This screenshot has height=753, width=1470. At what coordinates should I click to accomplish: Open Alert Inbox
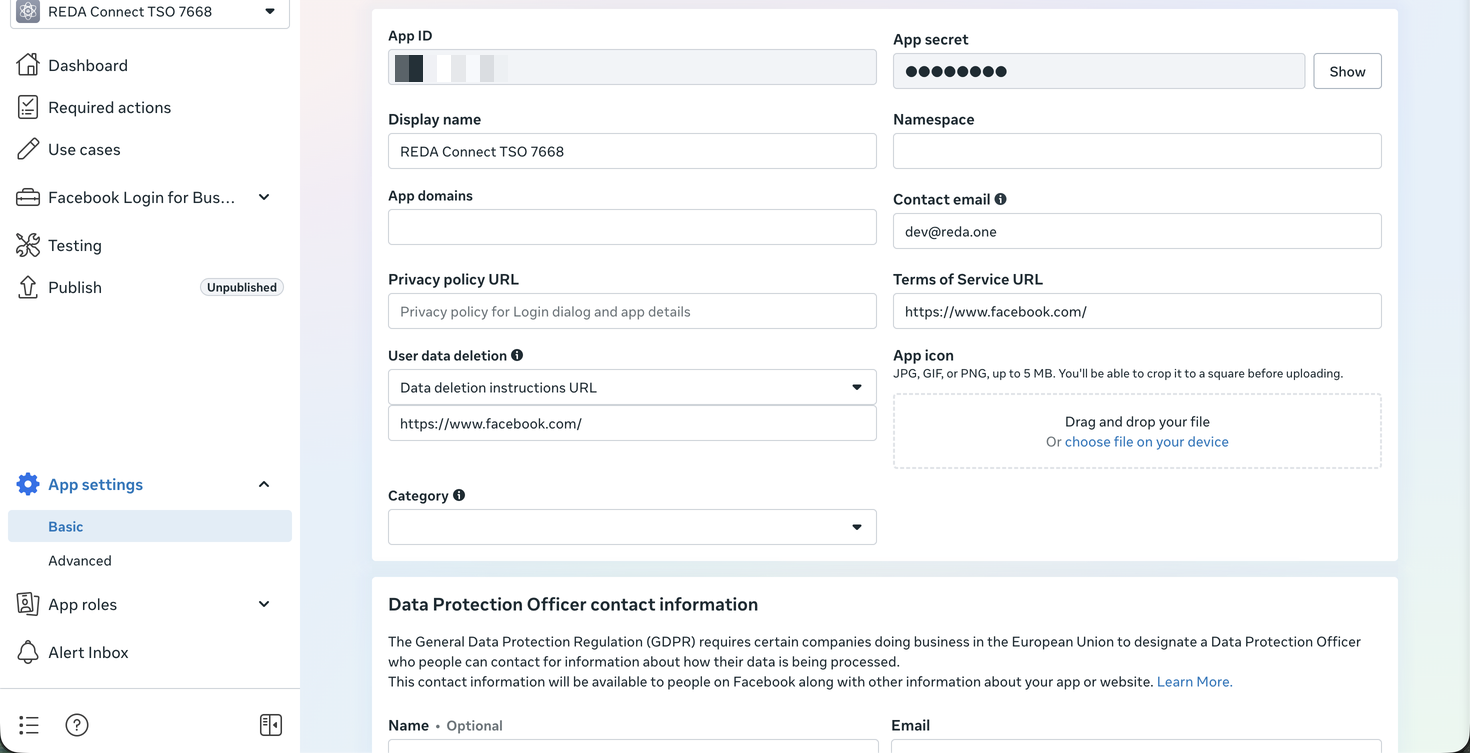(88, 652)
